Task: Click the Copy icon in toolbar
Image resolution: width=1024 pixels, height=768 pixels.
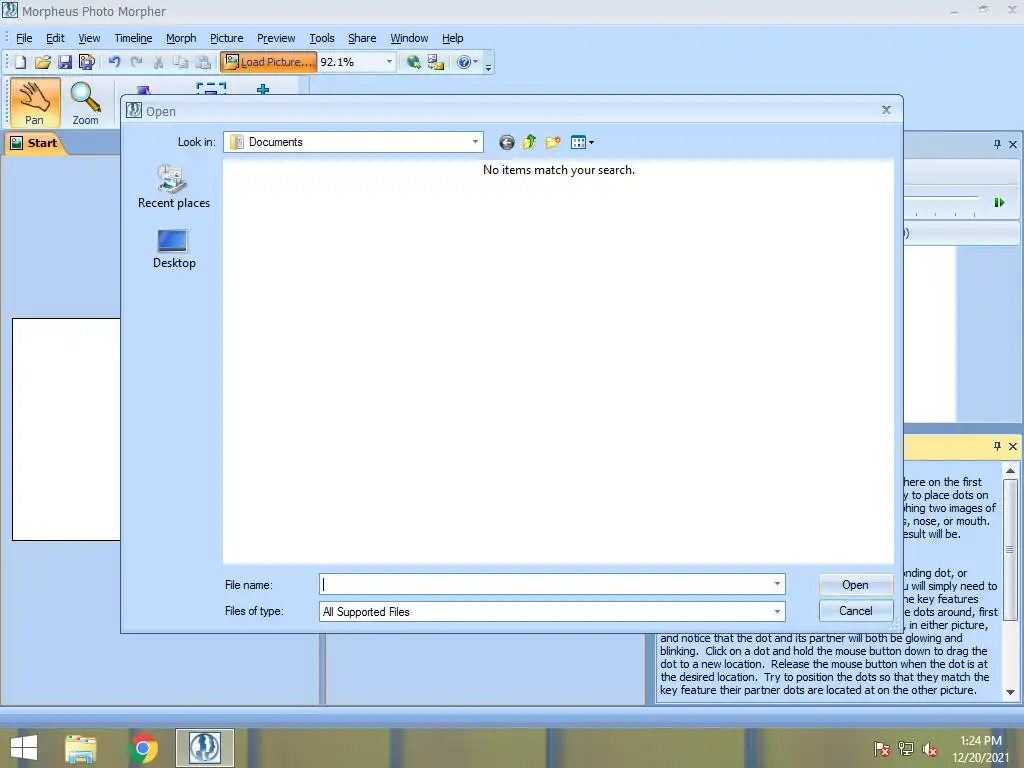Action: [180, 62]
